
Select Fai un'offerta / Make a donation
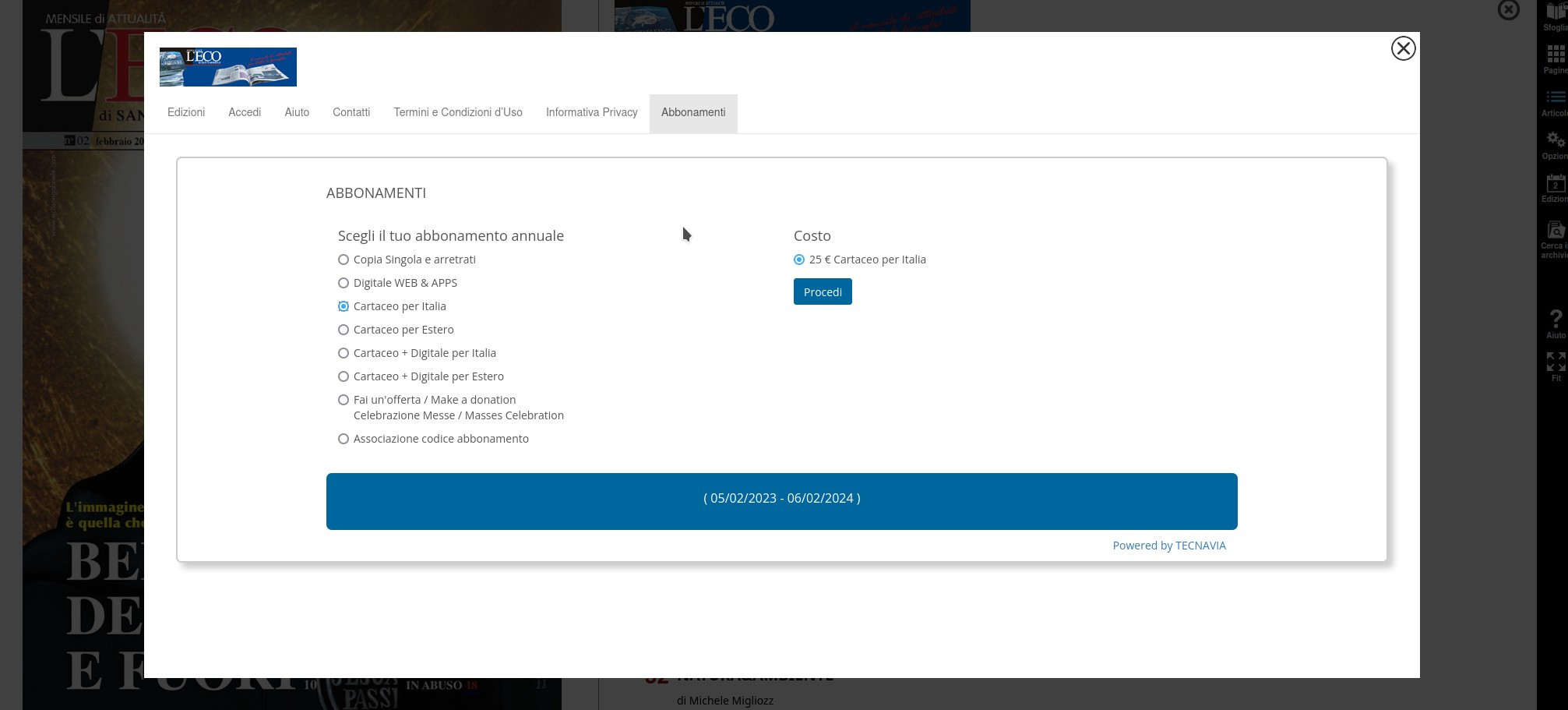[344, 400]
